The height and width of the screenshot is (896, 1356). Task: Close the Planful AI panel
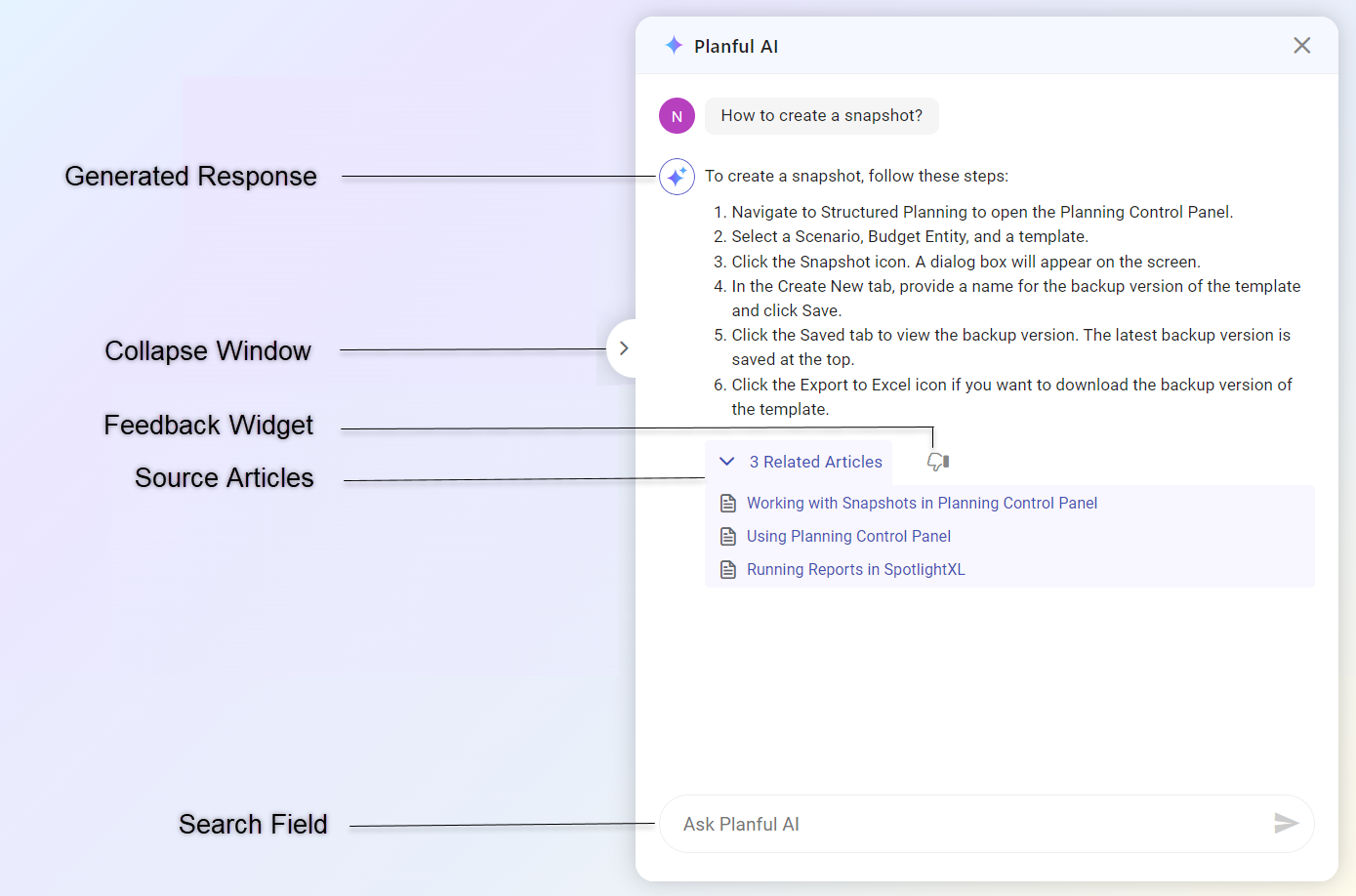[1301, 45]
